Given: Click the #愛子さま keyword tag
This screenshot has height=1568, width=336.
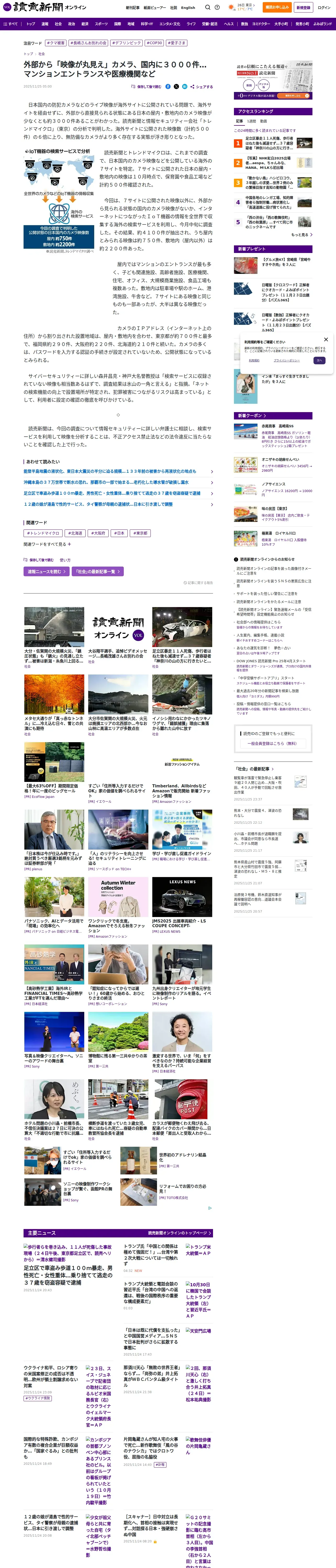Looking at the screenshot, I should pos(177,43).
